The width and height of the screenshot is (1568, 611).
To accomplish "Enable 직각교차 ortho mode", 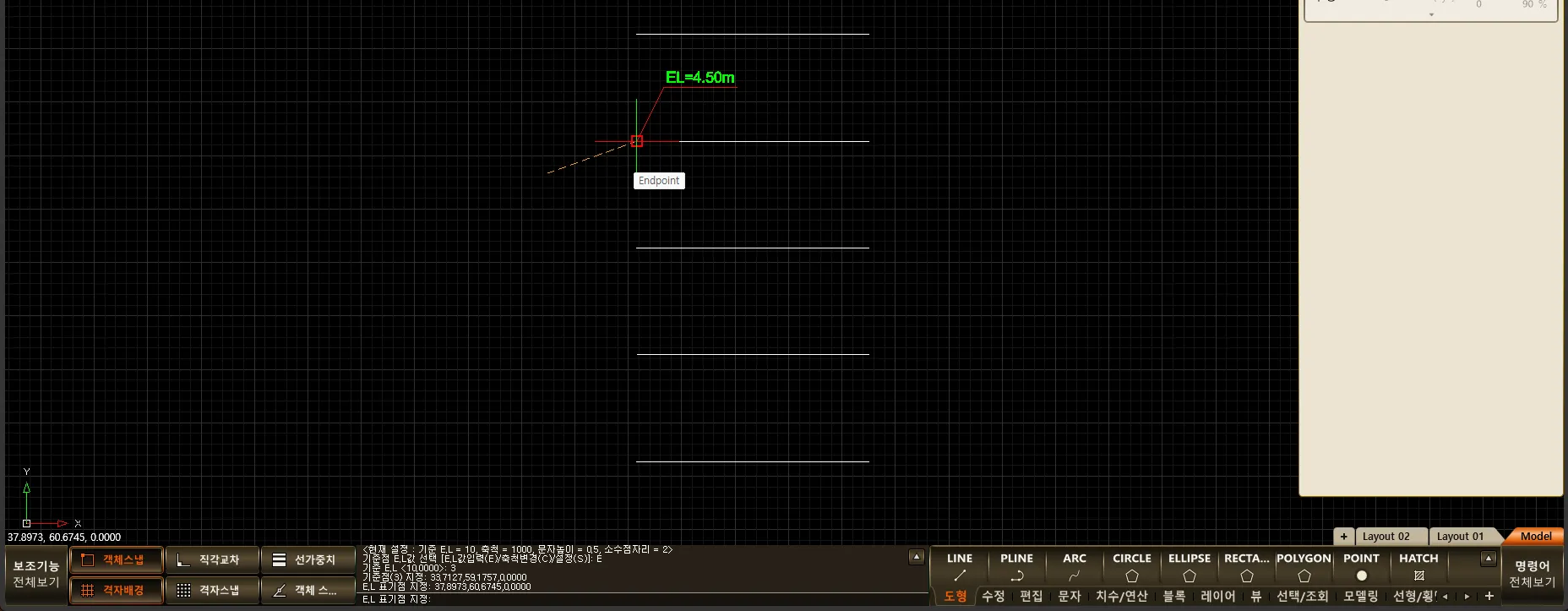I will tap(212, 559).
